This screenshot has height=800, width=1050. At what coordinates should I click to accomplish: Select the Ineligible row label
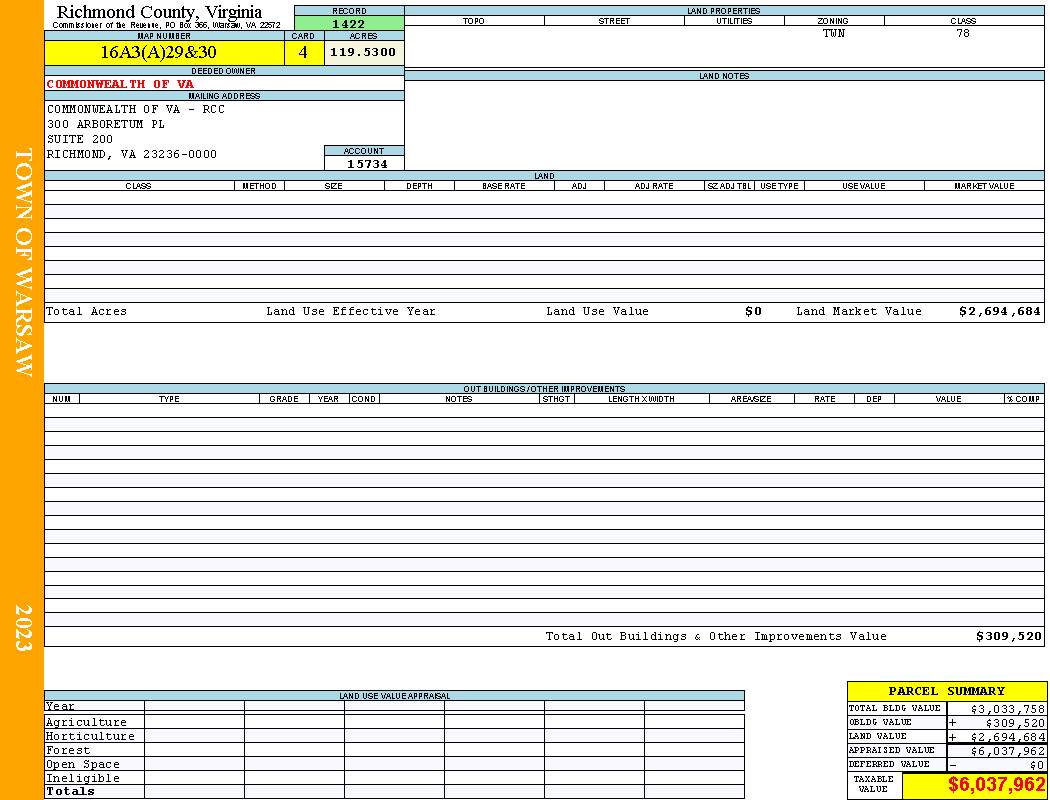pos(82,779)
